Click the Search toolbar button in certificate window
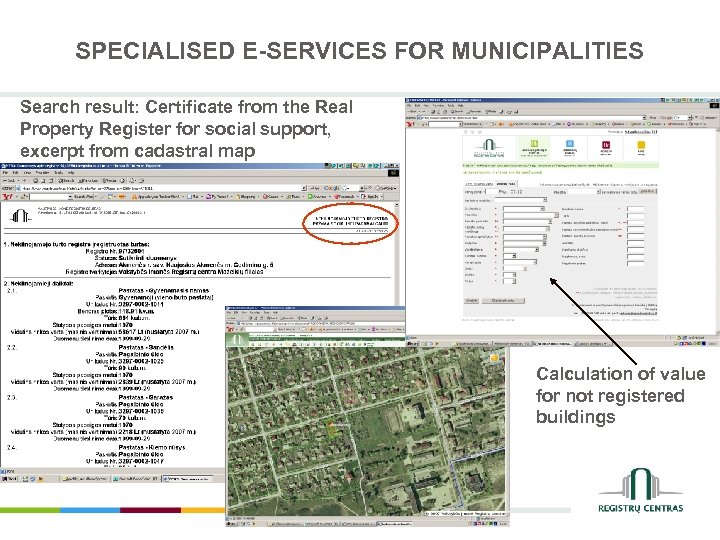 click(x=66, y=181)
